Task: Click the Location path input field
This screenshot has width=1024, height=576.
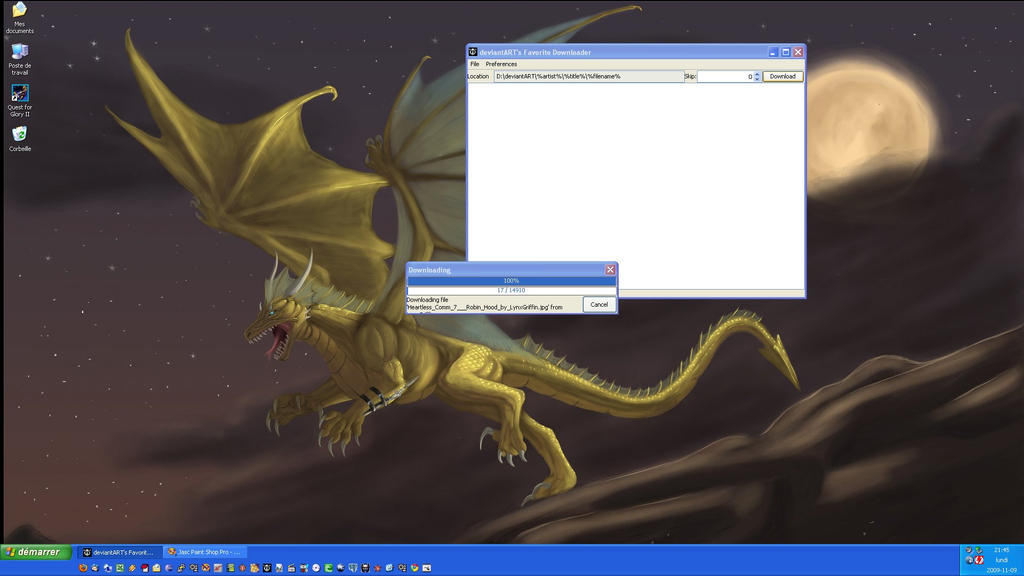Action: coord(590,76)
